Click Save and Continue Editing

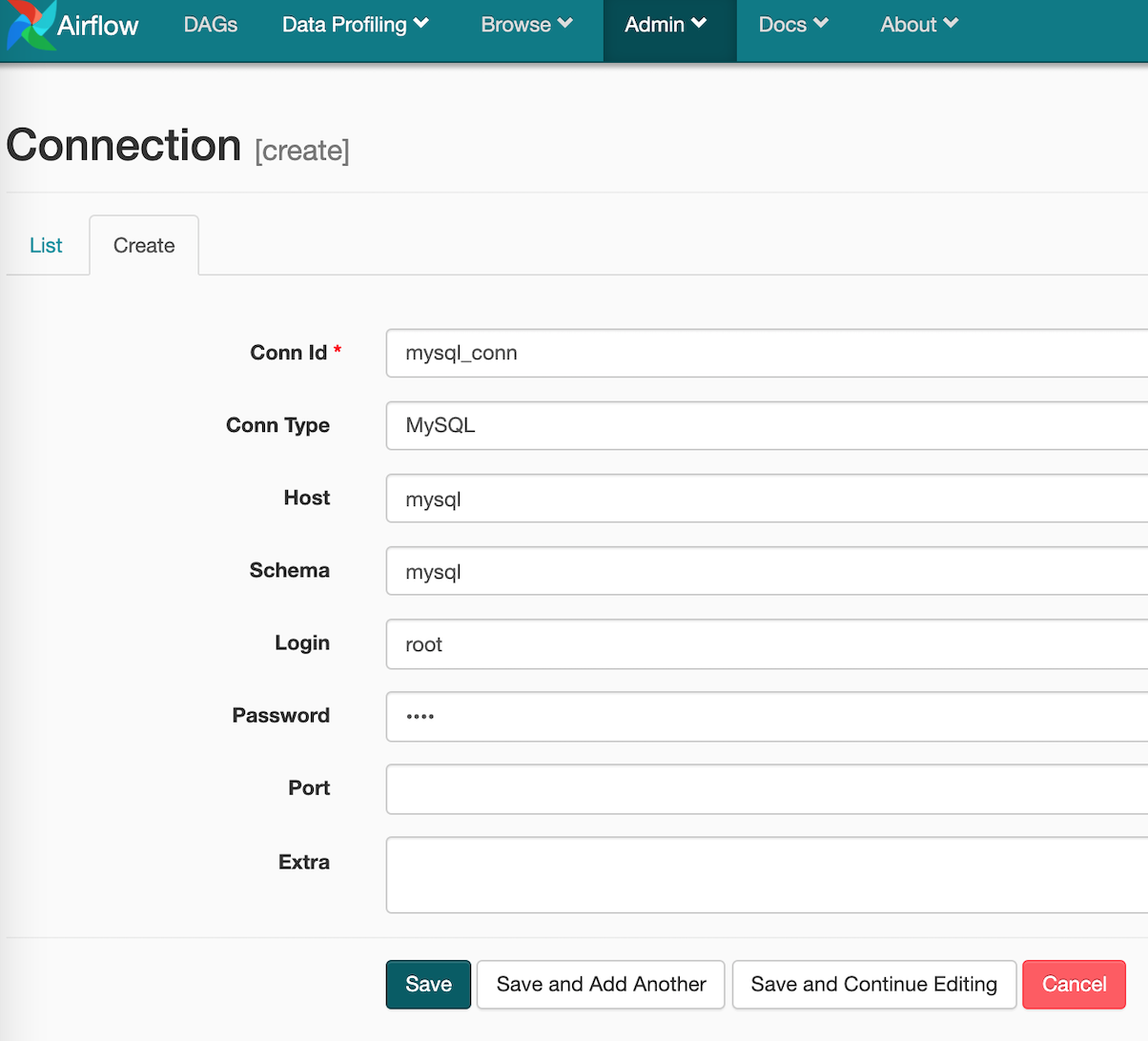[x=873, y=984]
